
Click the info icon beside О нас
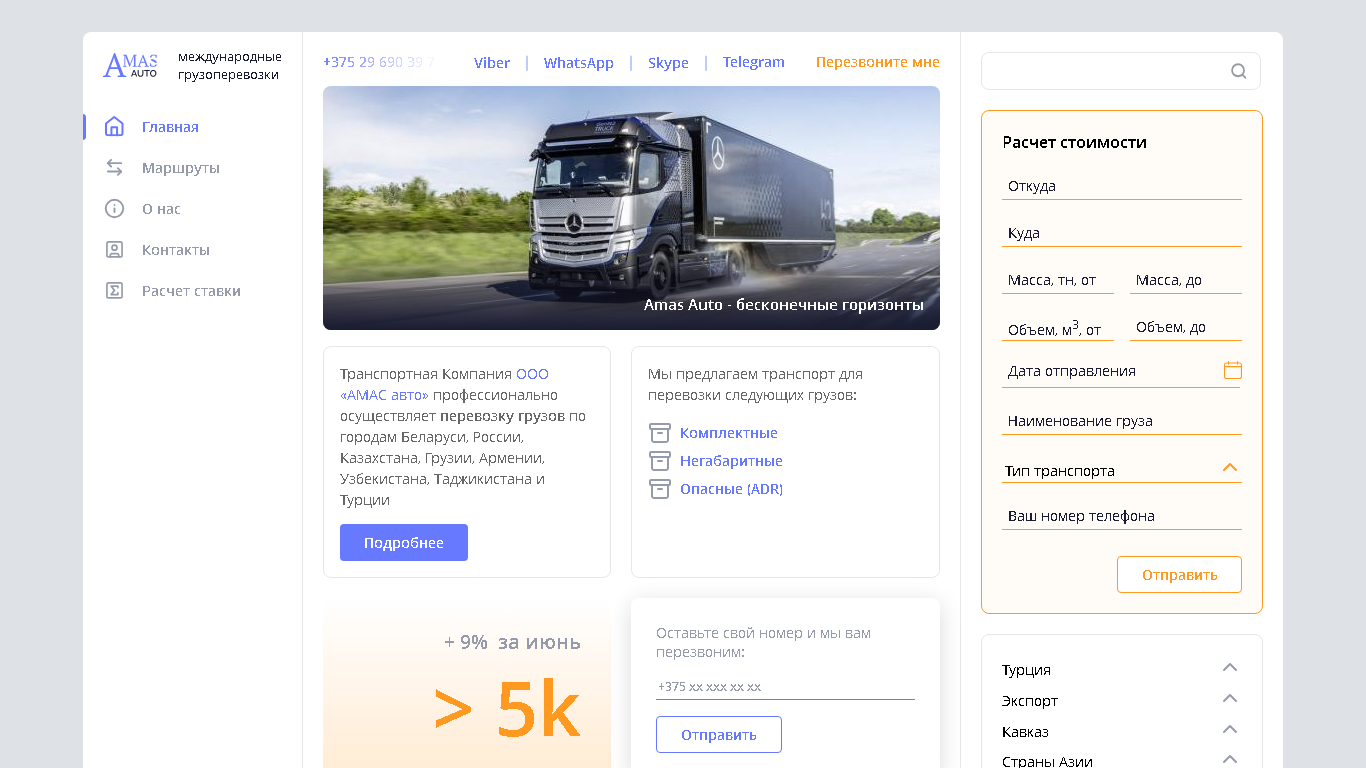(x=114, y=209)
